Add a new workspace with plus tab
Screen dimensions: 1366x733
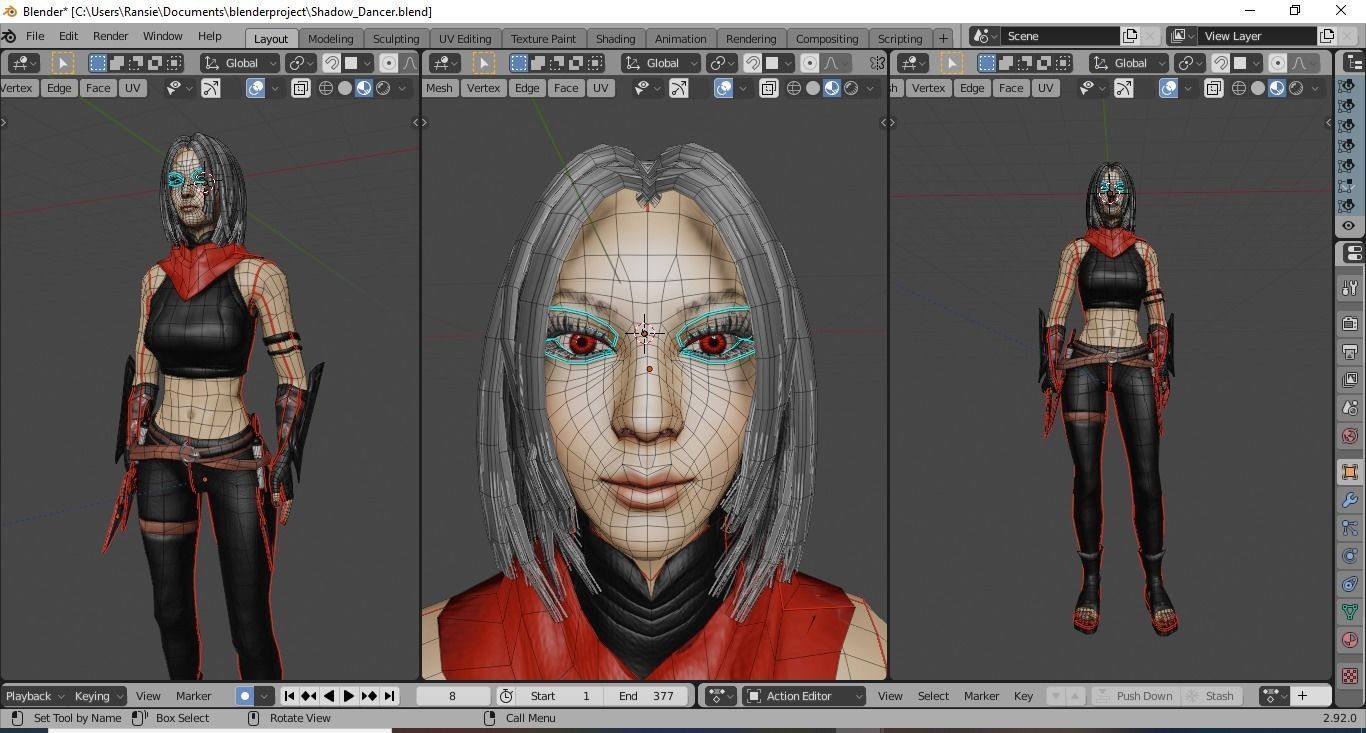[943, 38]
